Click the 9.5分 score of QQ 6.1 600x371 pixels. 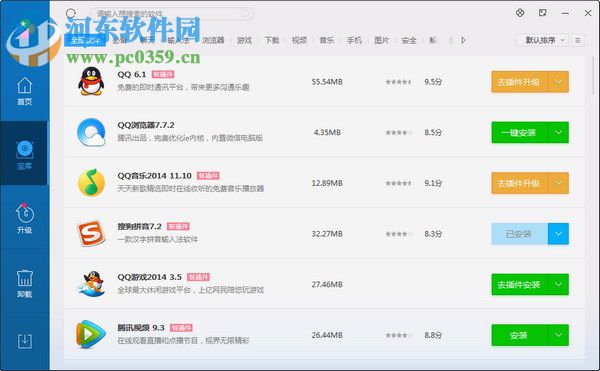tap(433, 82)
